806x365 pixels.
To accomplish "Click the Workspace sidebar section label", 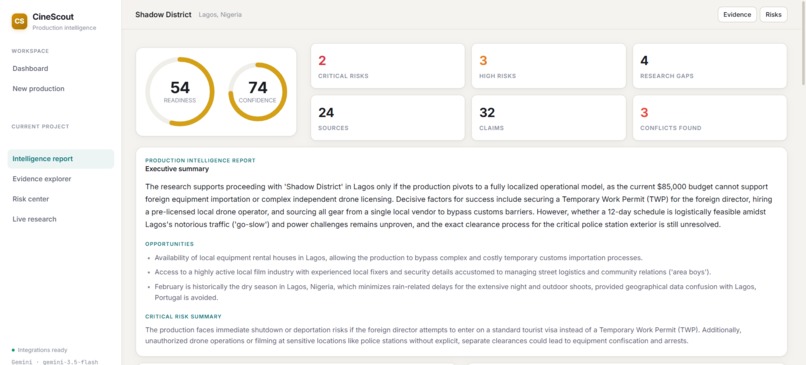I will pos(30,51).
